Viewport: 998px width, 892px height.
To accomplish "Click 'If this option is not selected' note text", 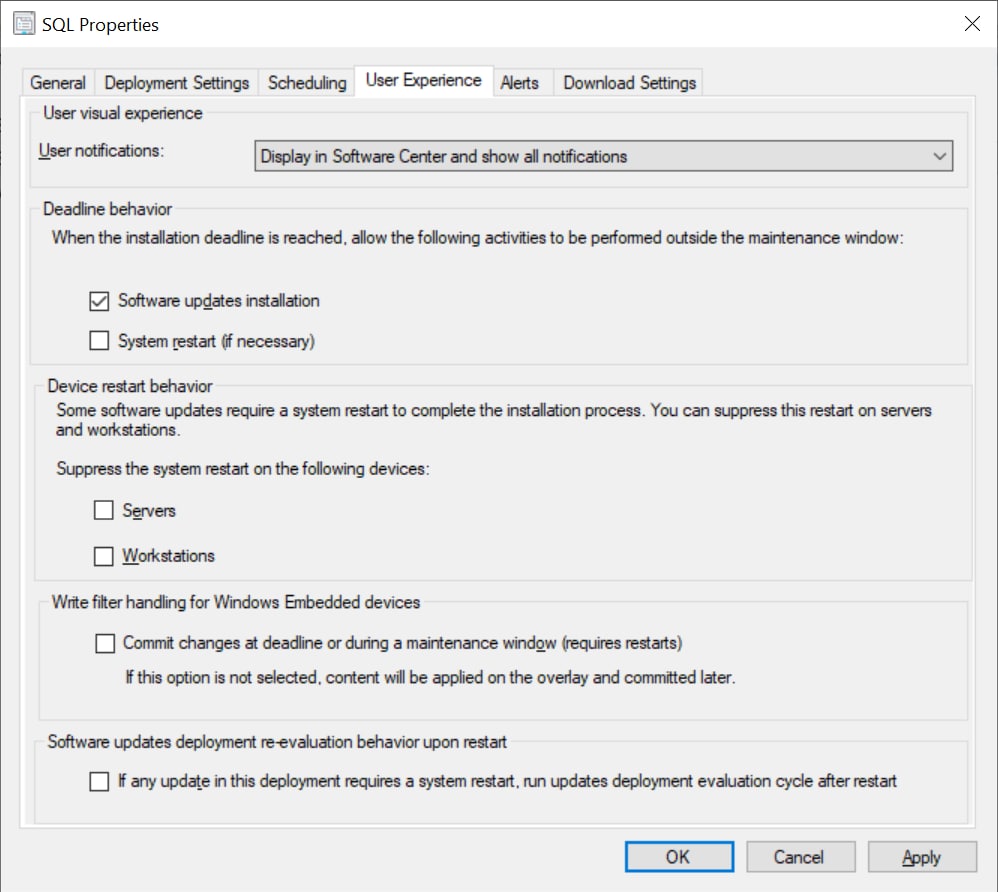I will pyautogui.click(x=430, y=677).
